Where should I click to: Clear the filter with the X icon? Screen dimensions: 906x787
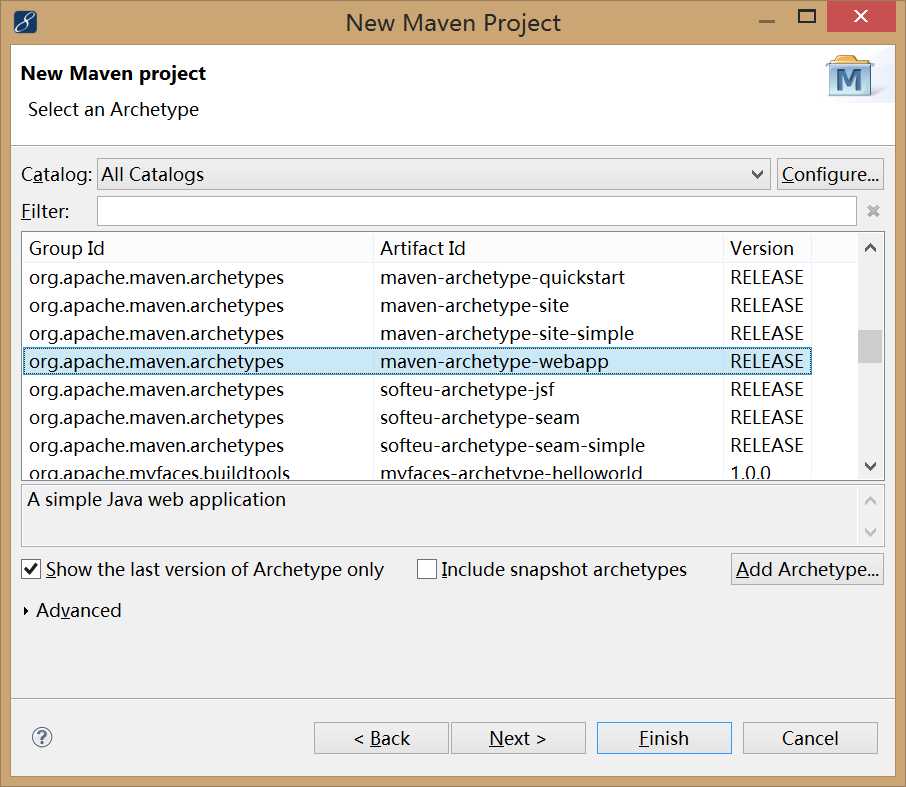(x=873, y=211)
